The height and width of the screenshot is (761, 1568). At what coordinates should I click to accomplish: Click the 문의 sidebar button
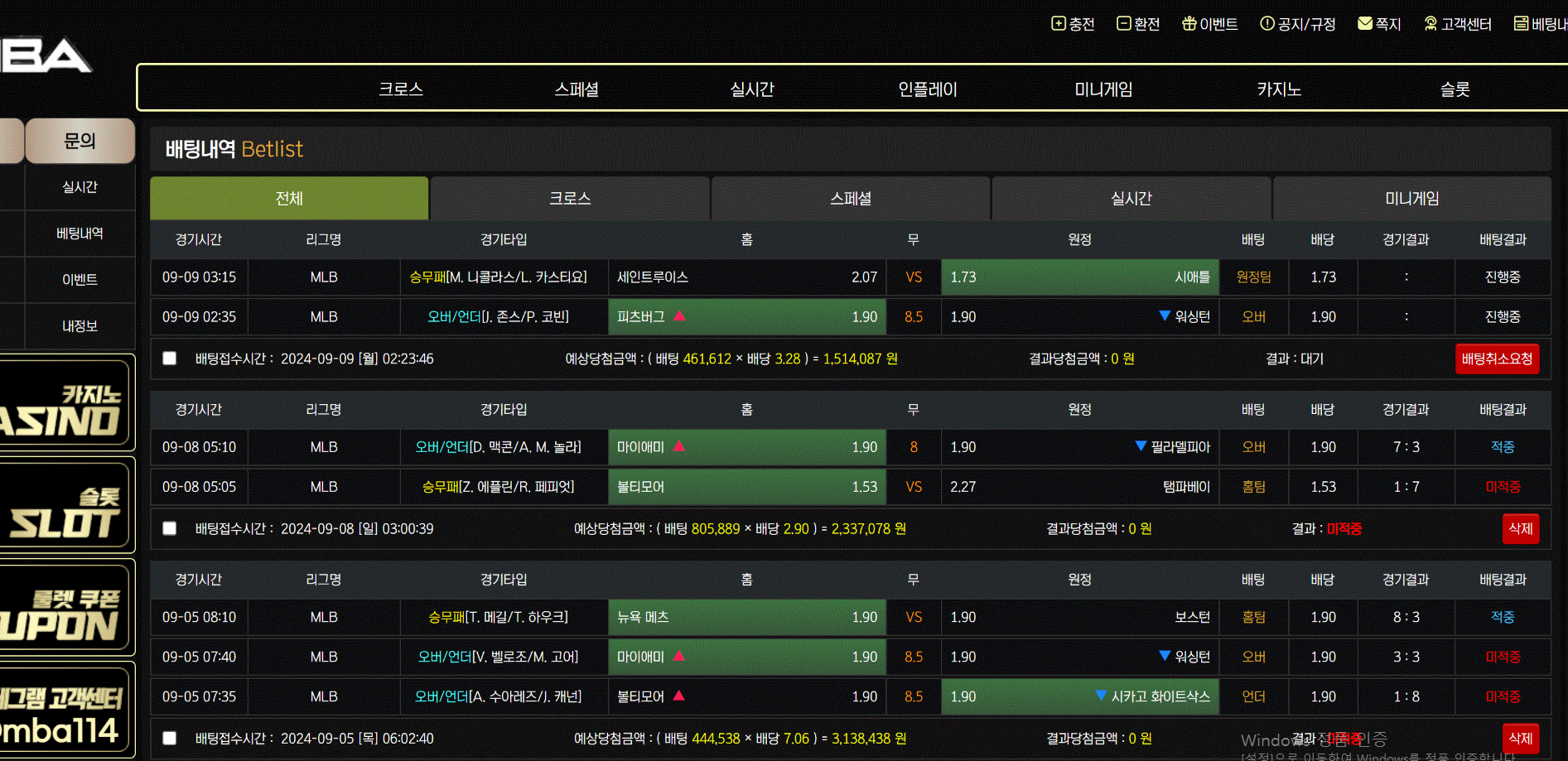(x=80, y=141)
